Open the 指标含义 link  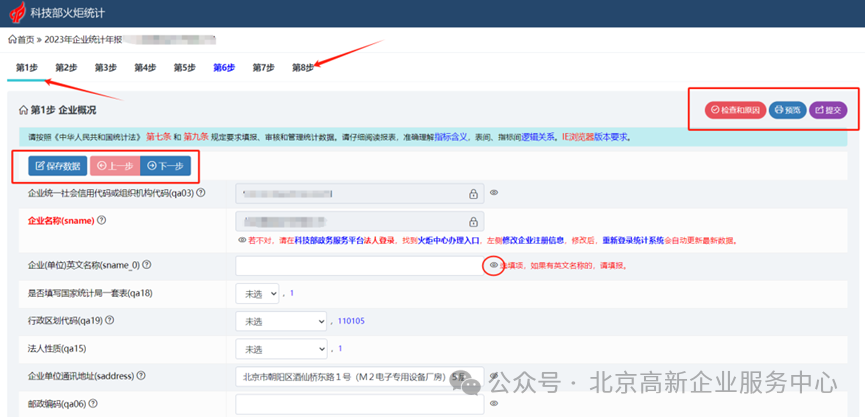(451, 137)
